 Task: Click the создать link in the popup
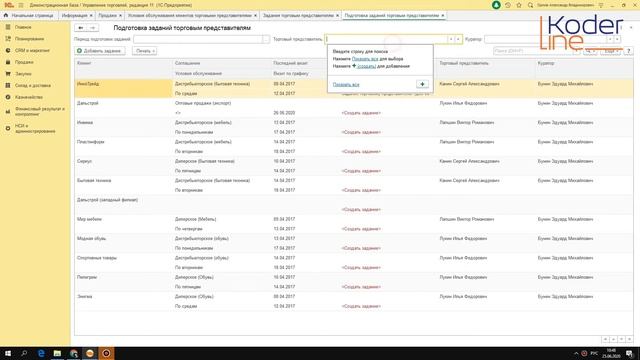click(367, 66)
